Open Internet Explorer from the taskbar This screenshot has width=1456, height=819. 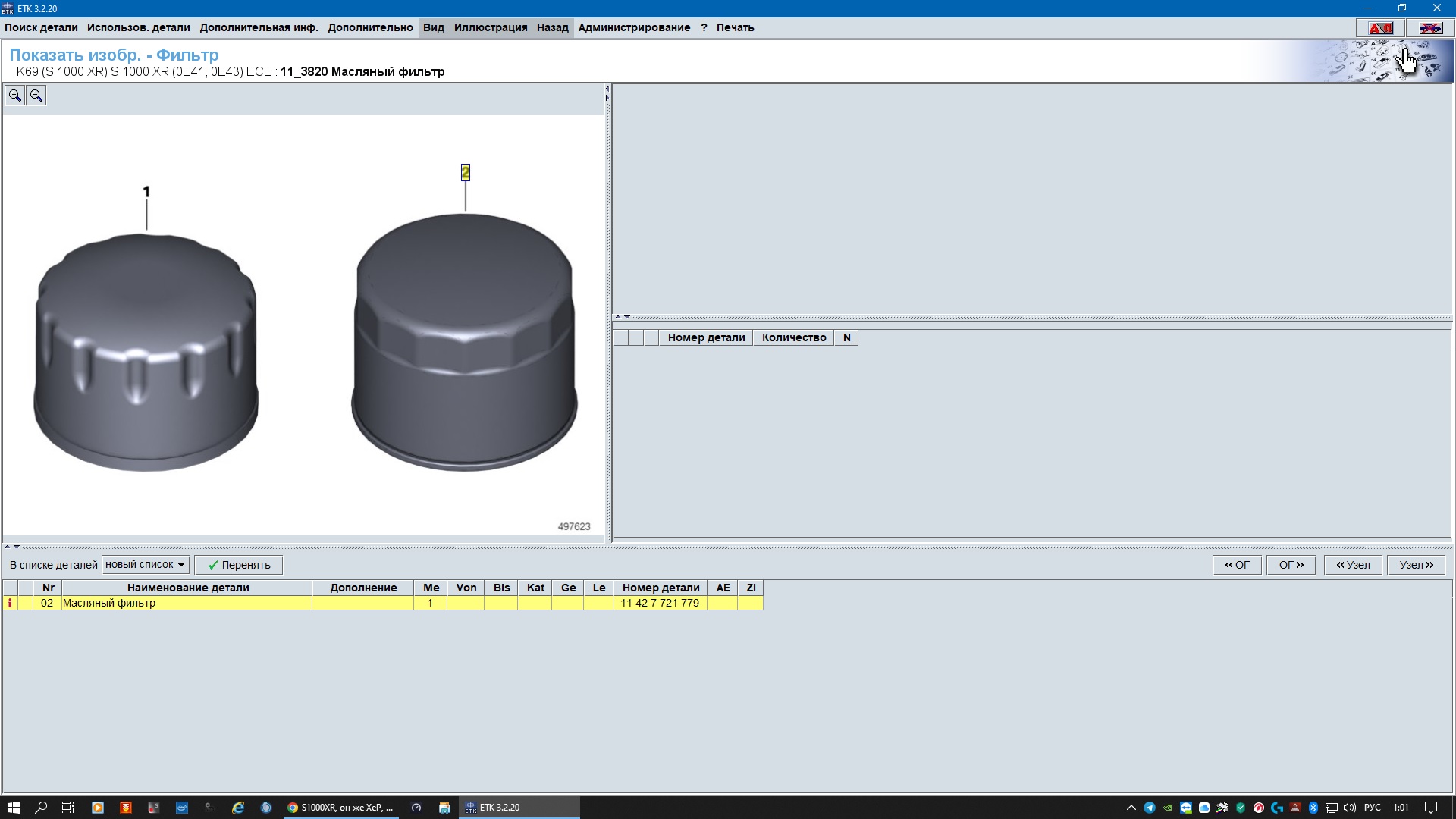pyautogui.click(x=238, y=808)
